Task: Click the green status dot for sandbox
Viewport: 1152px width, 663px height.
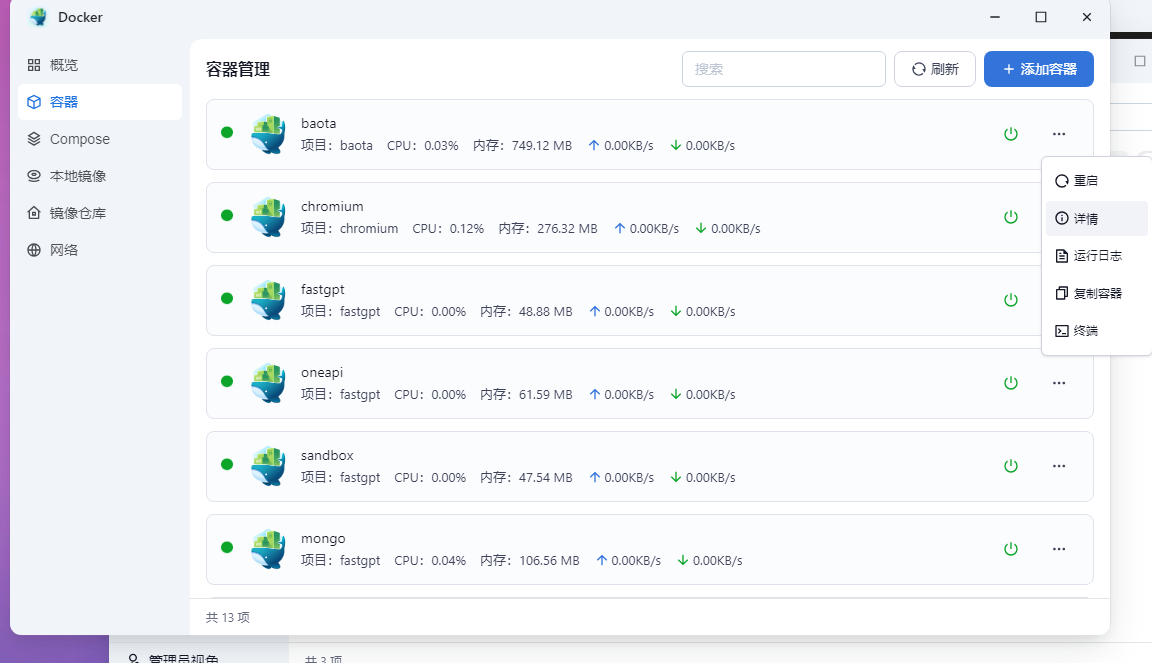Action: click(227, 465)
